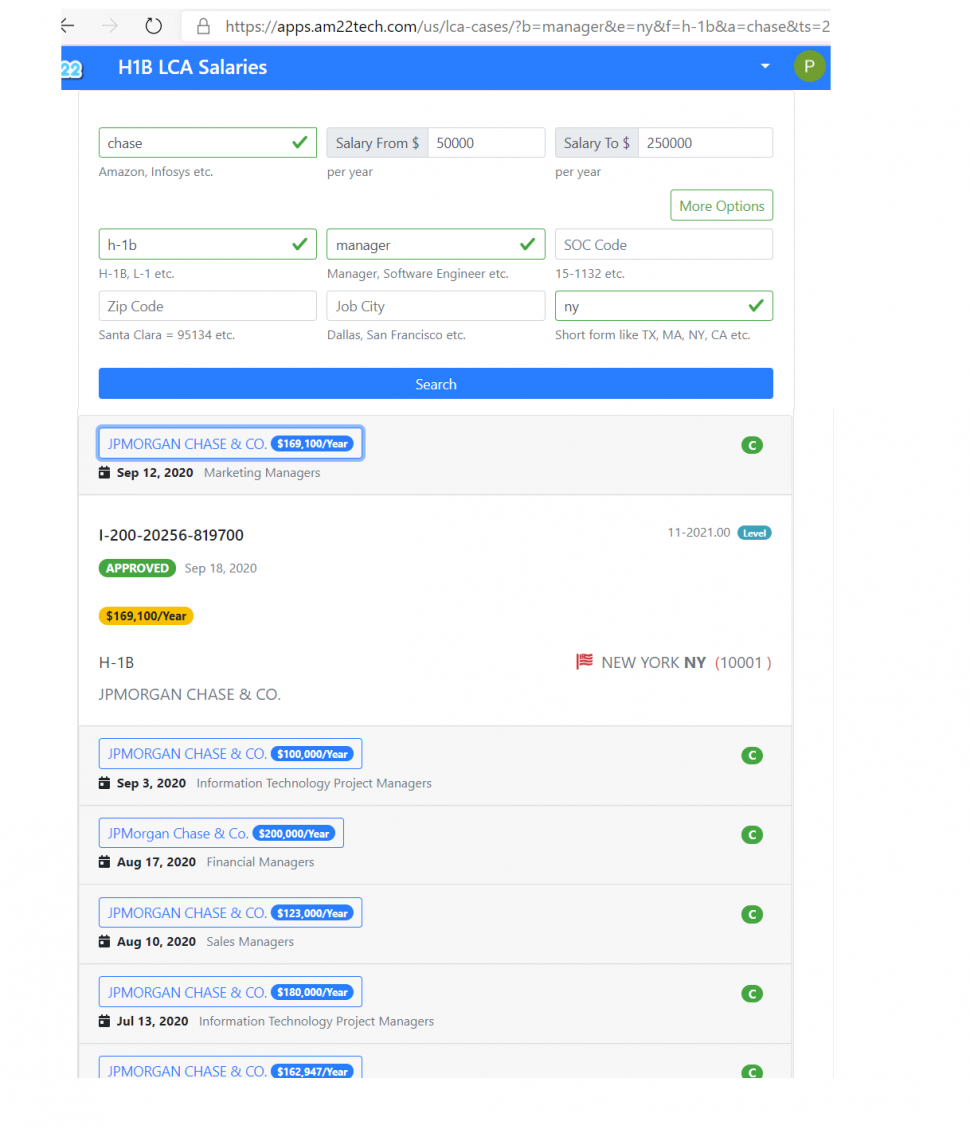Click the SOC code 11-2021.00 text
The height and width of the screenshot is (1129, 970).
tap(699, 532)
